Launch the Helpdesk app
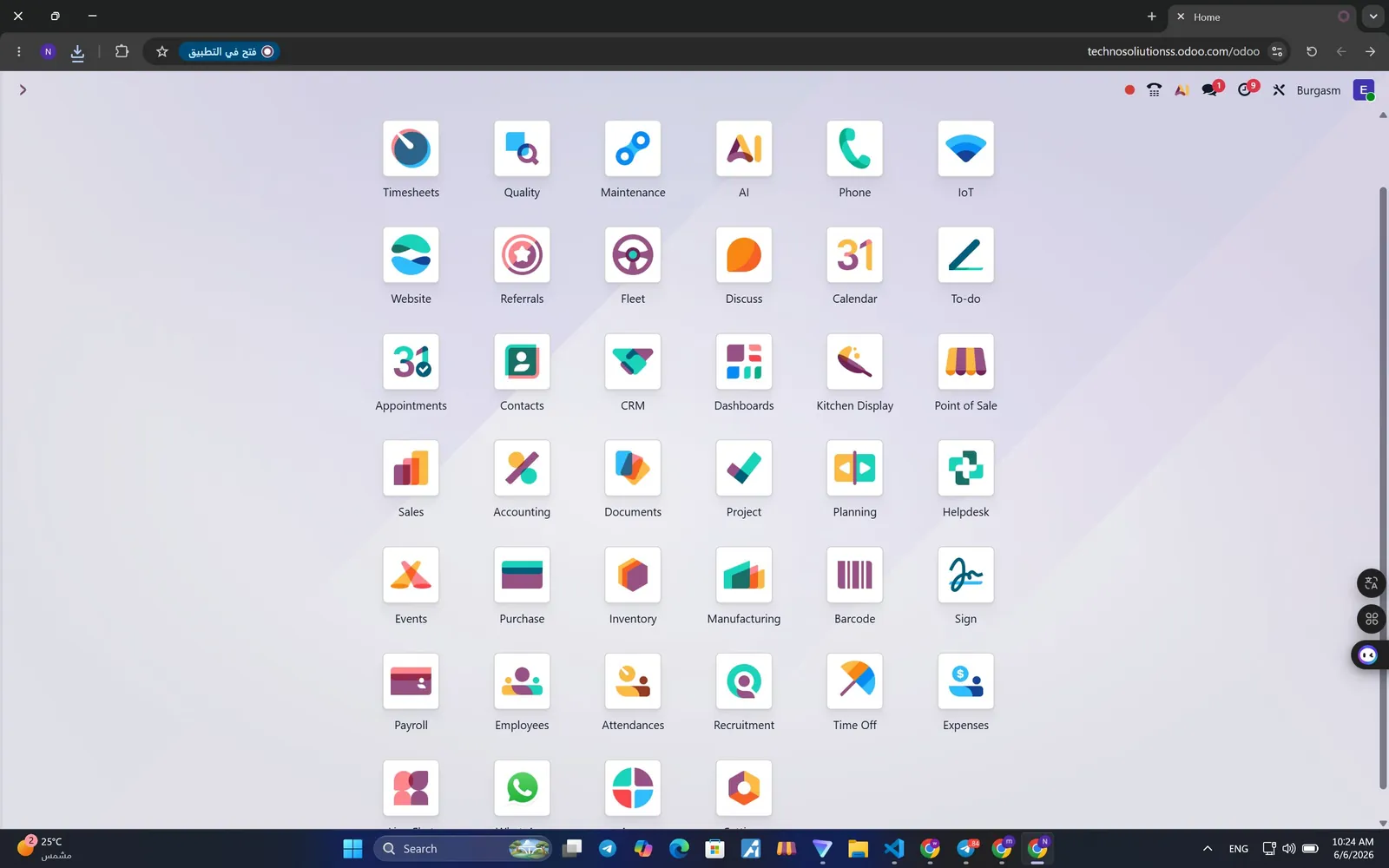1389x868 pixels. 966,469
